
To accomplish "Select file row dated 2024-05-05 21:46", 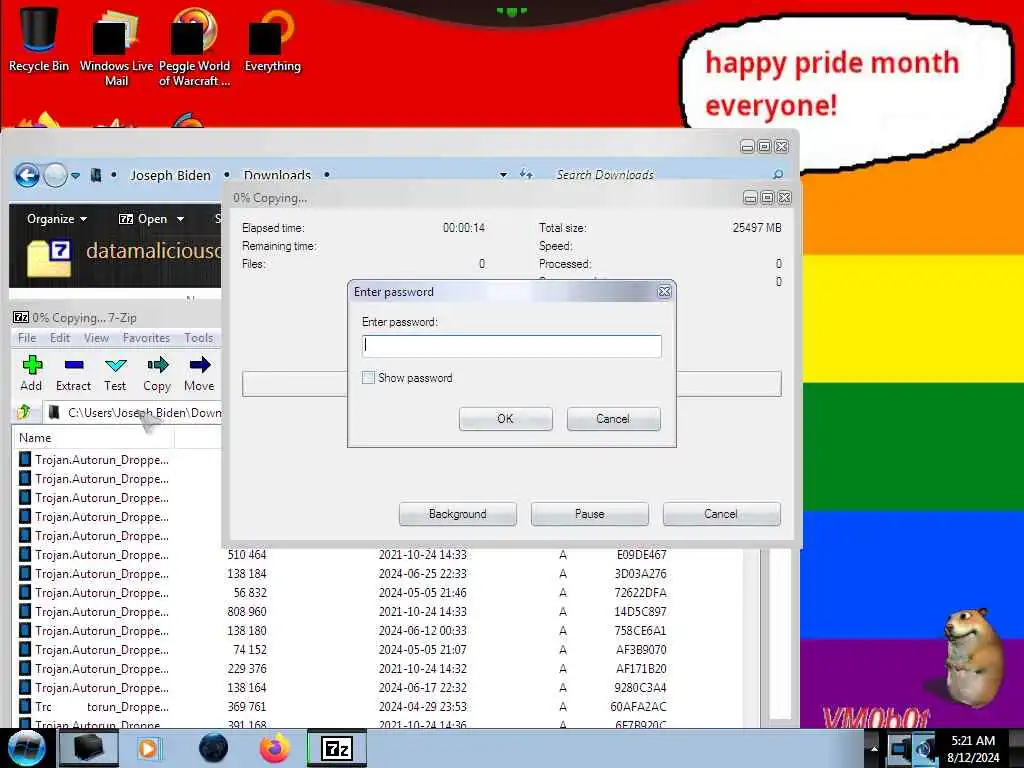I will click(379, 592).
